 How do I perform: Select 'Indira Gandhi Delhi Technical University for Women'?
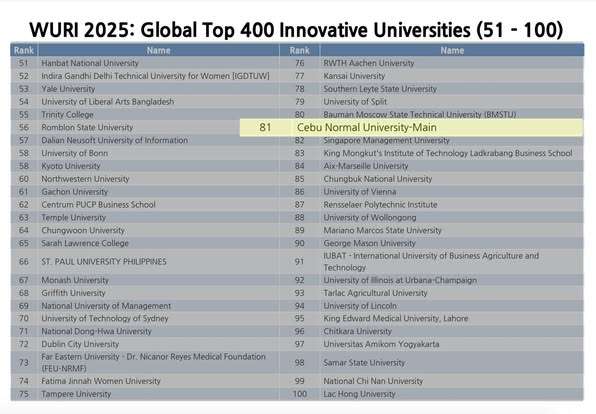[136, 76]
